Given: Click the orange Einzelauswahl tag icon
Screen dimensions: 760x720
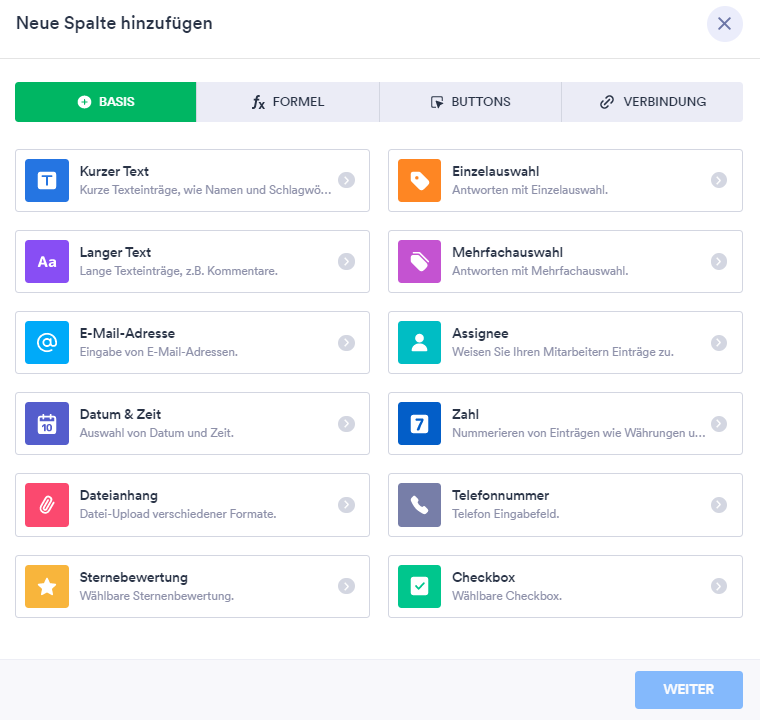Looking at the screenshot, I should point(420,181).
